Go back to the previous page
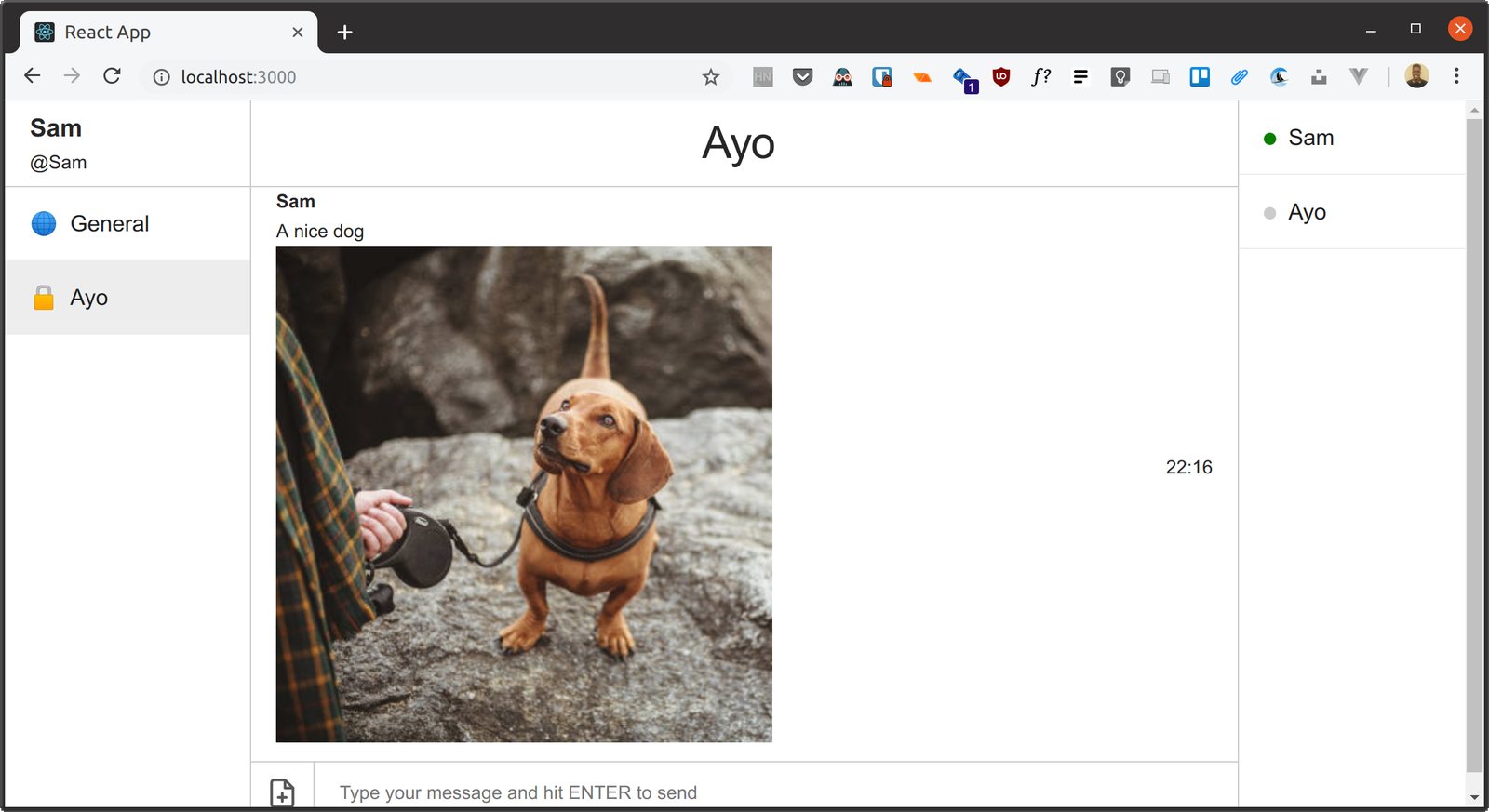1489x812 pixels. point(33,76)
